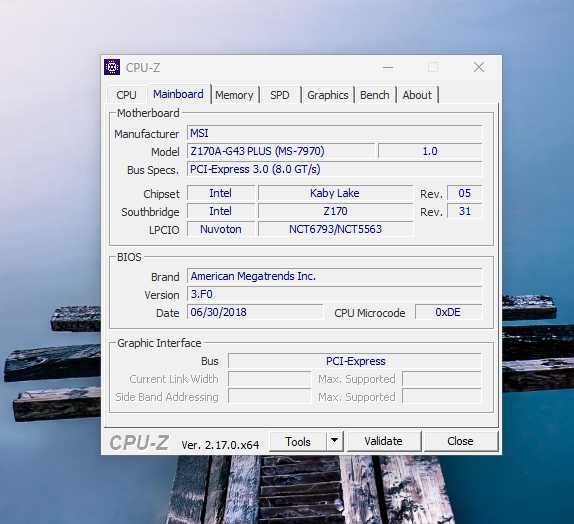
Task: Select the Mainboard tab
Action: 178,94
